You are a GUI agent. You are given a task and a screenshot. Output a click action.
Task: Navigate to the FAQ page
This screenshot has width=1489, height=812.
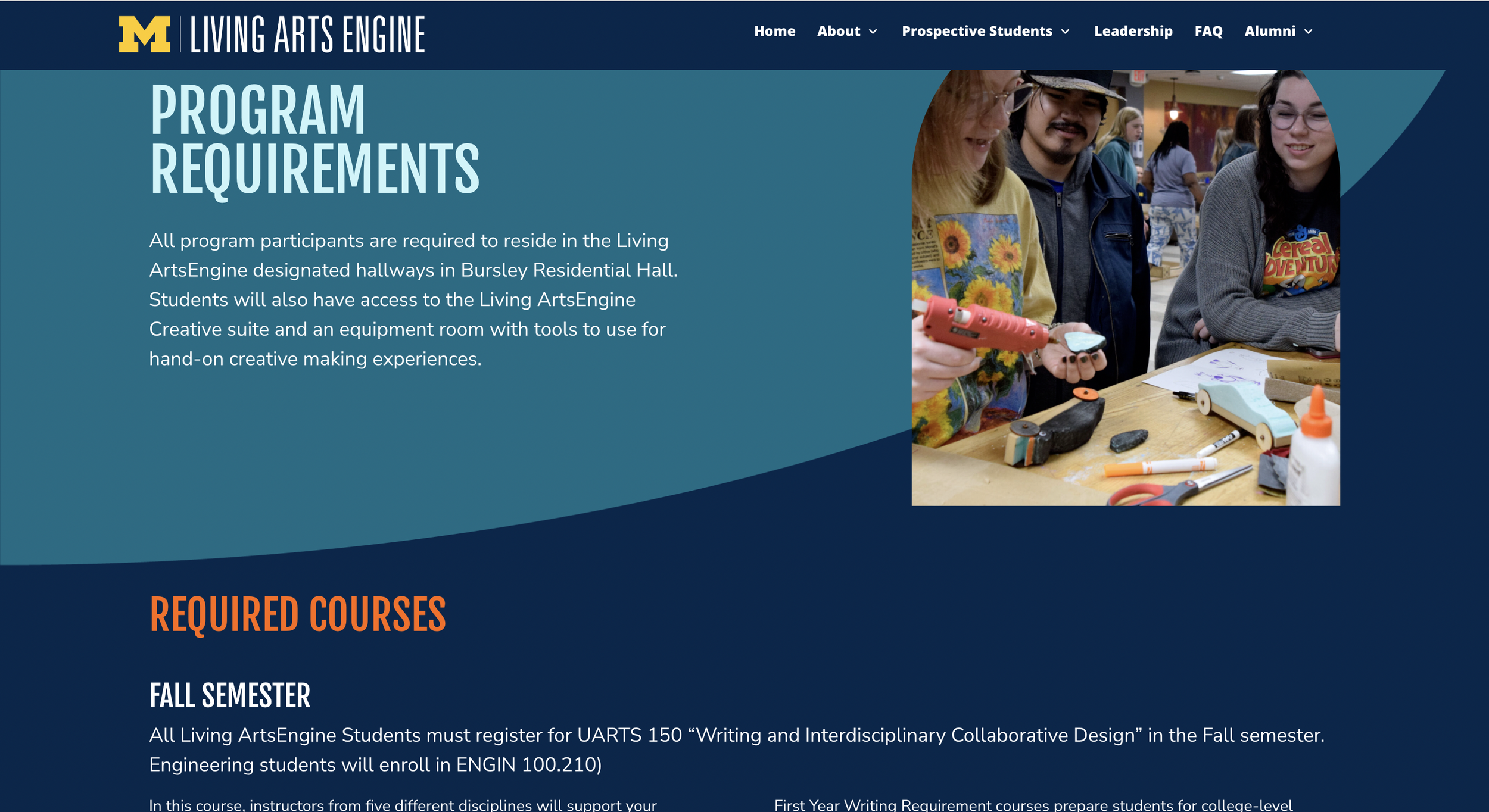tap(1208, 31)
